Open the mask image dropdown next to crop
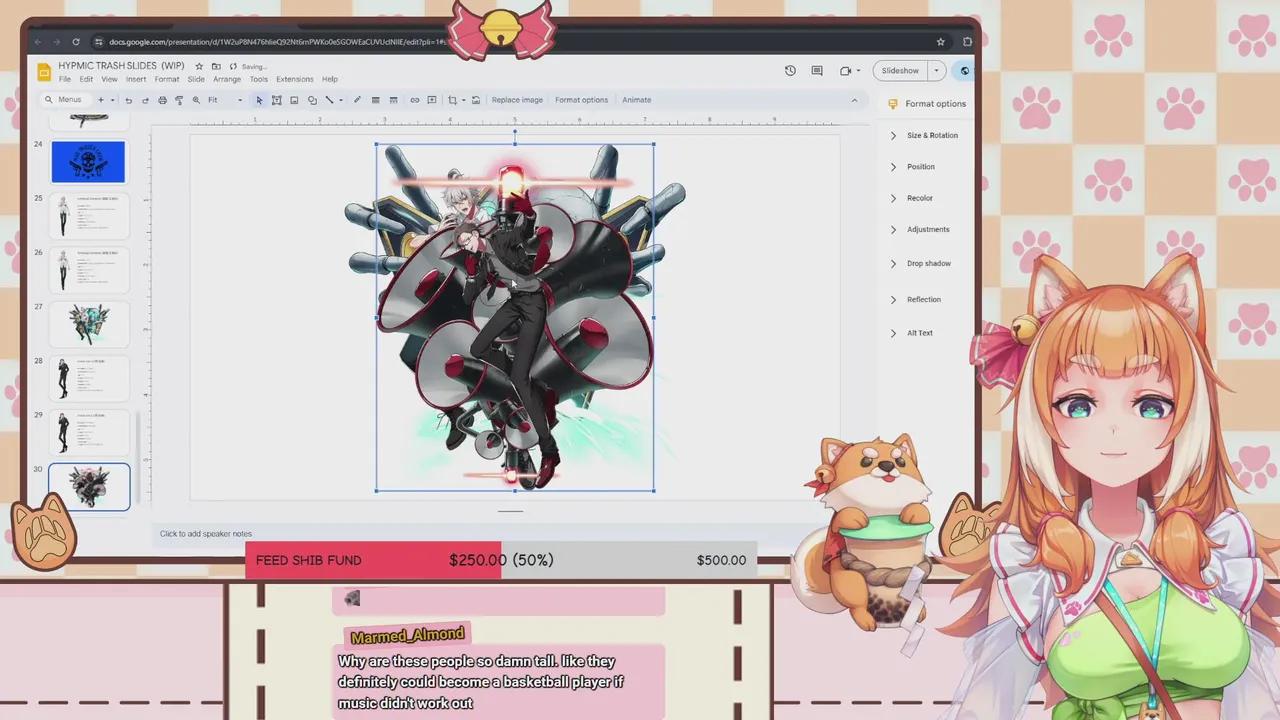Screen dimensions: 1280x720 463,100
